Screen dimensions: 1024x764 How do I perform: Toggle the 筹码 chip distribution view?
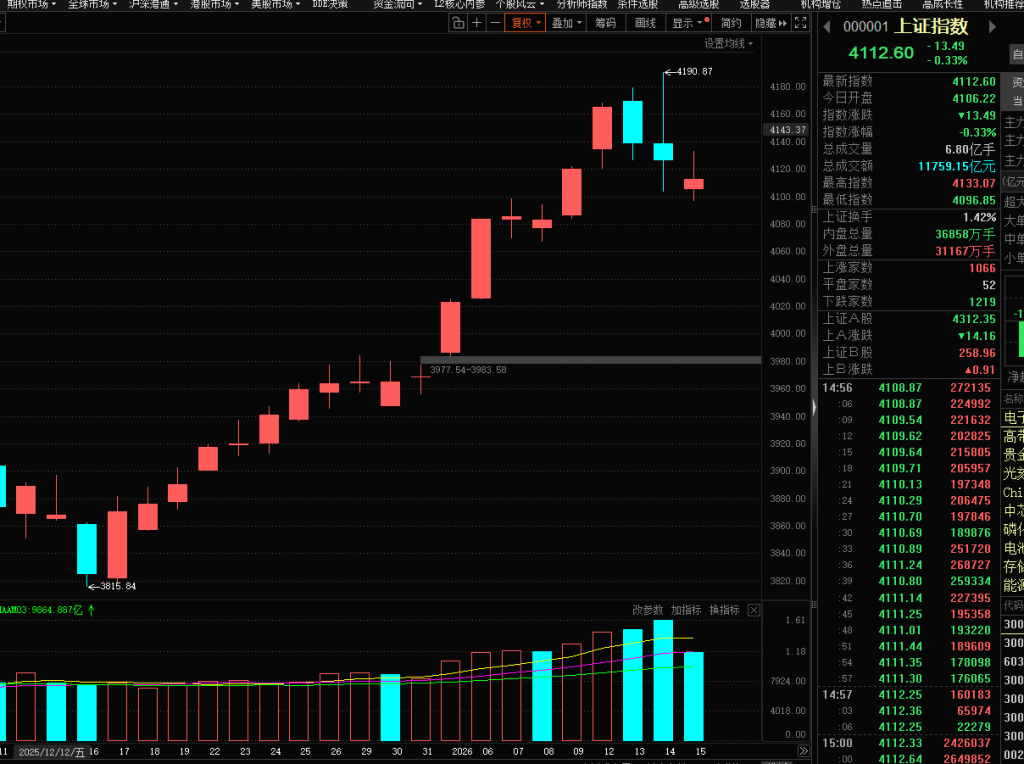click(x=605, y=22)
